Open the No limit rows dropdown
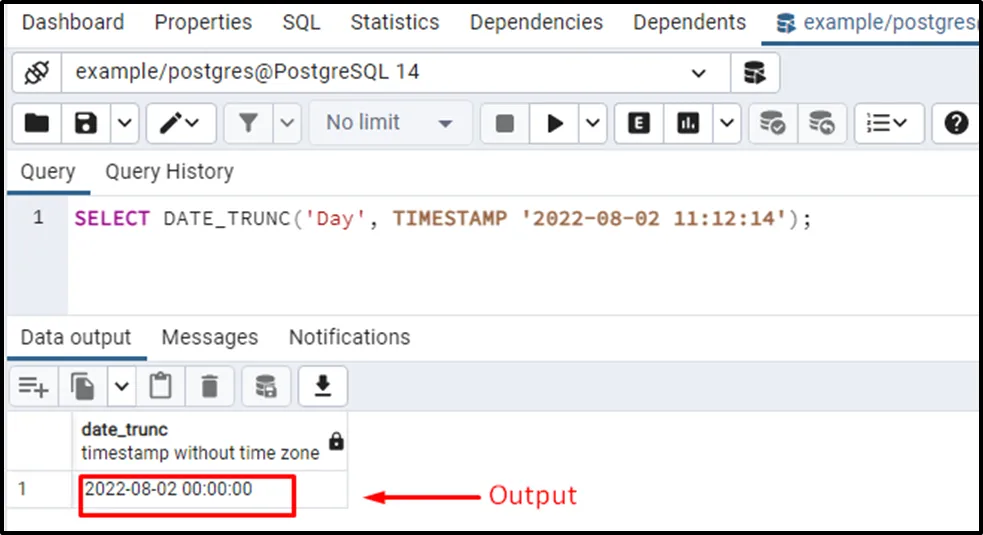Viewport: 983px width, 535px height. (390, 123)
